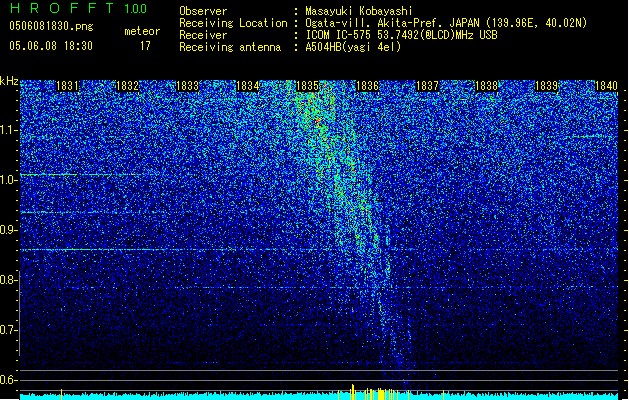Click the 0.9 kHz axis label
Screen dimensions: 629x400
click(9, 230)
